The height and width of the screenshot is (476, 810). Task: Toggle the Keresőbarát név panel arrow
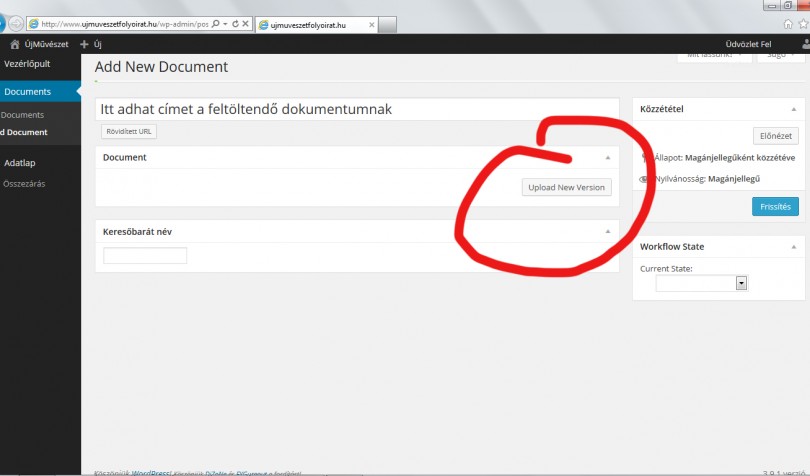click(x=607, y=232)
